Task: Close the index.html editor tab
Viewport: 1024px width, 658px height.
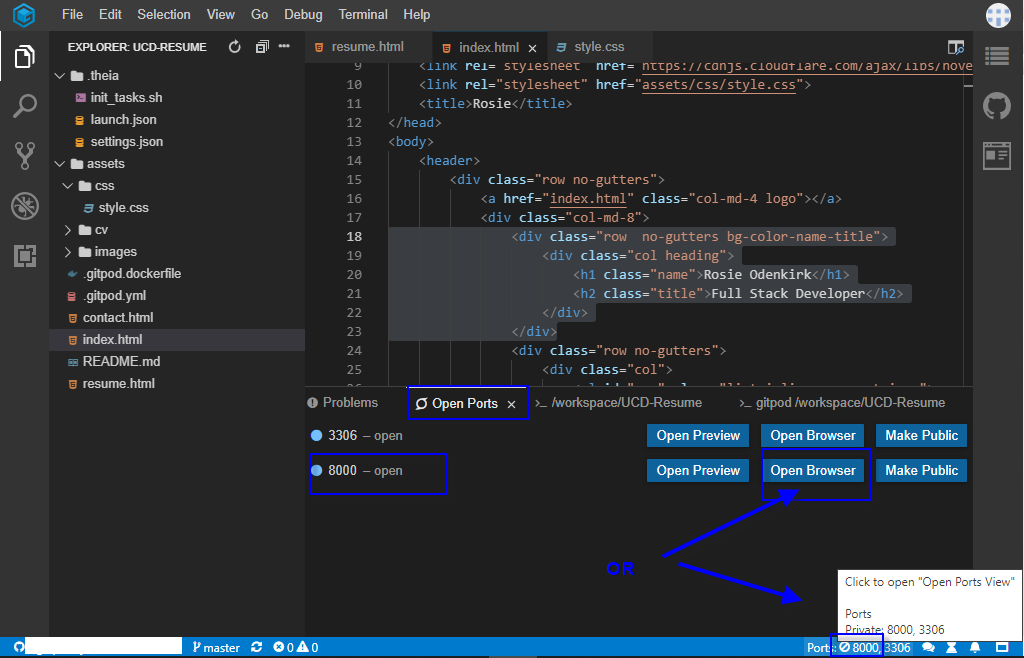Action: (x=532, y=48)
